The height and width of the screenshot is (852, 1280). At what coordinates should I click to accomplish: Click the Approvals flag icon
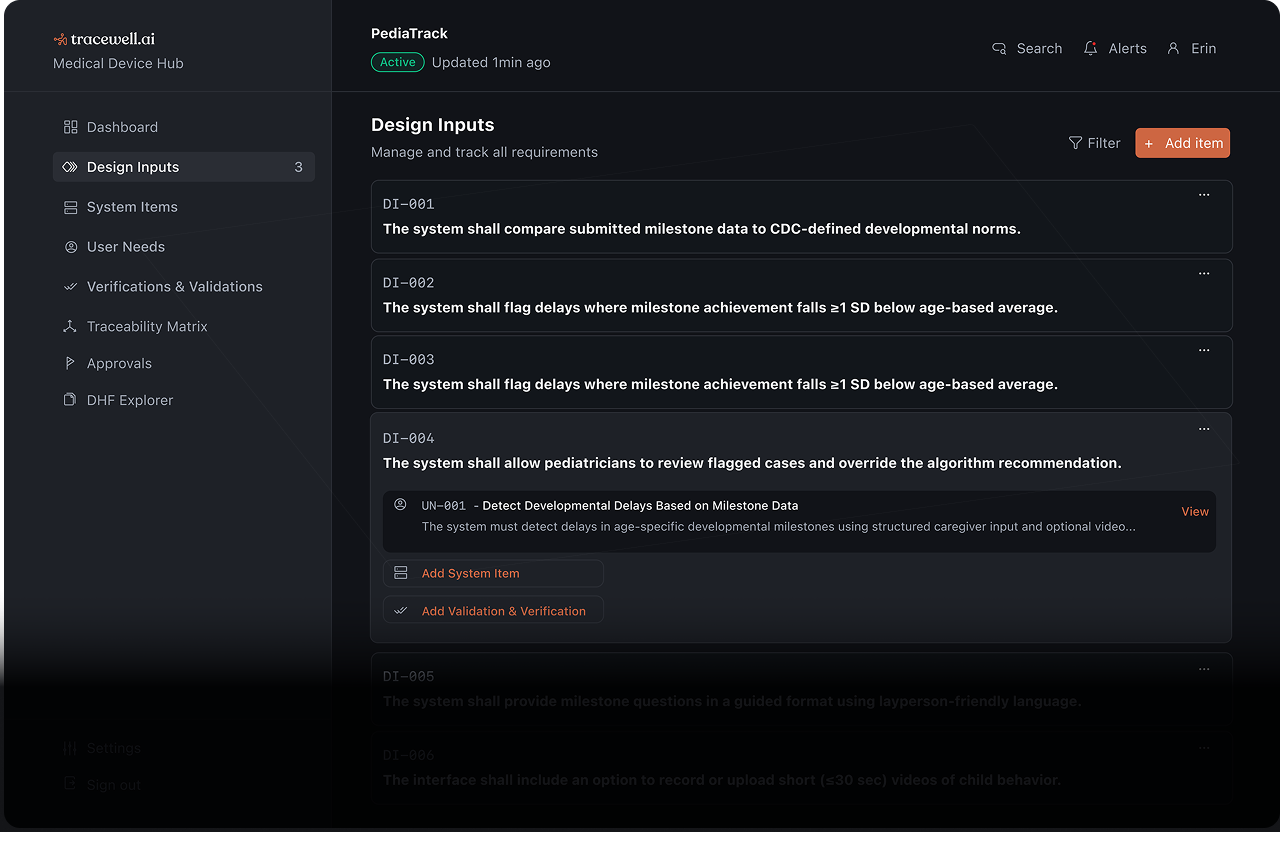pos(70,363)
